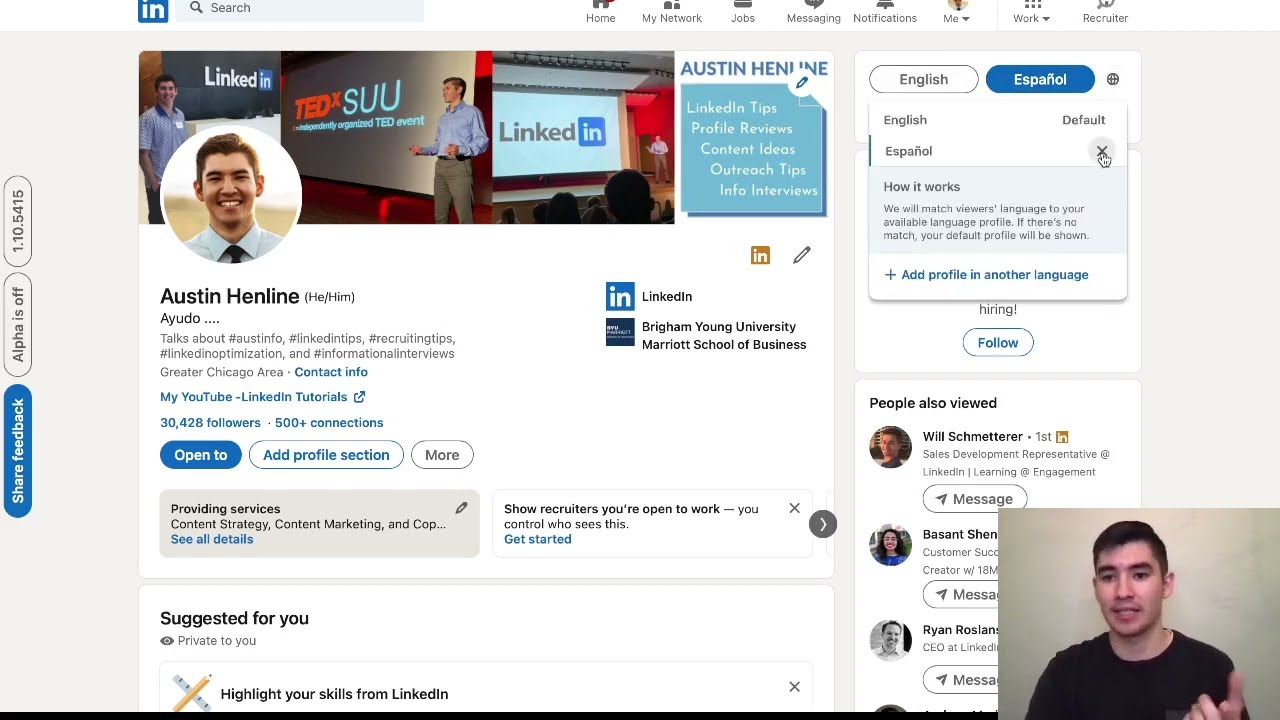Image resolution: width=1280 pixels, height=720 pixels.
Task: Click the search magnifier icon
Action: [x=196, y=8]
